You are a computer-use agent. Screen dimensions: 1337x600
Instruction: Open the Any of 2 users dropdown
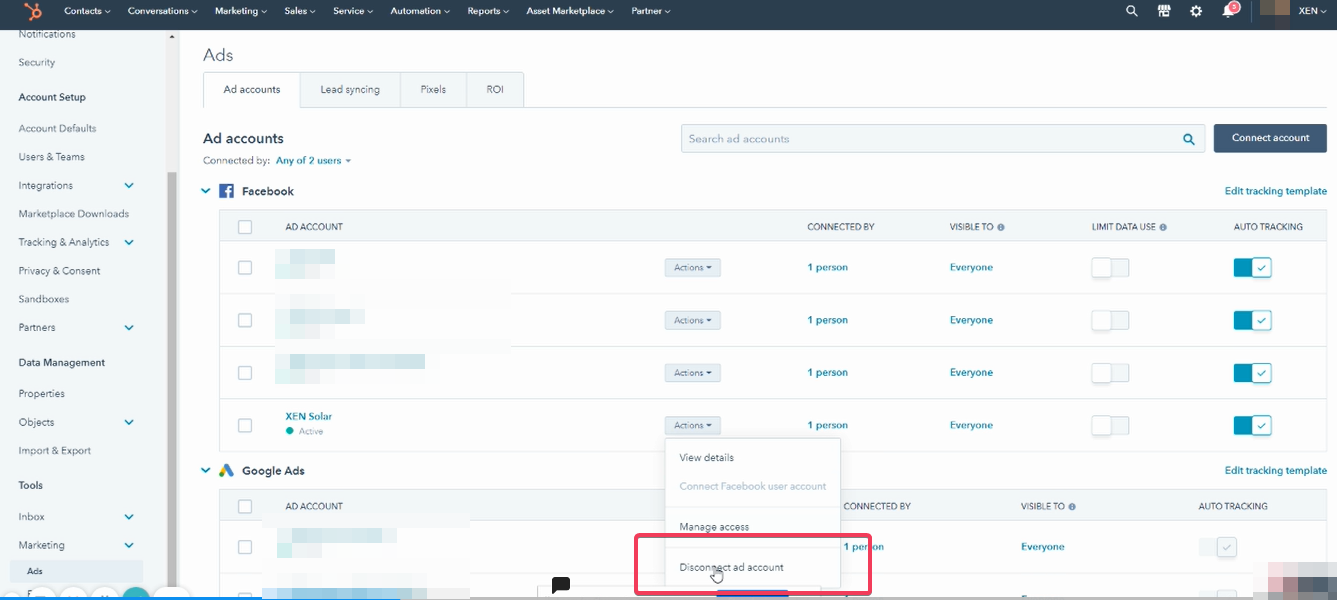click(313, 161)
